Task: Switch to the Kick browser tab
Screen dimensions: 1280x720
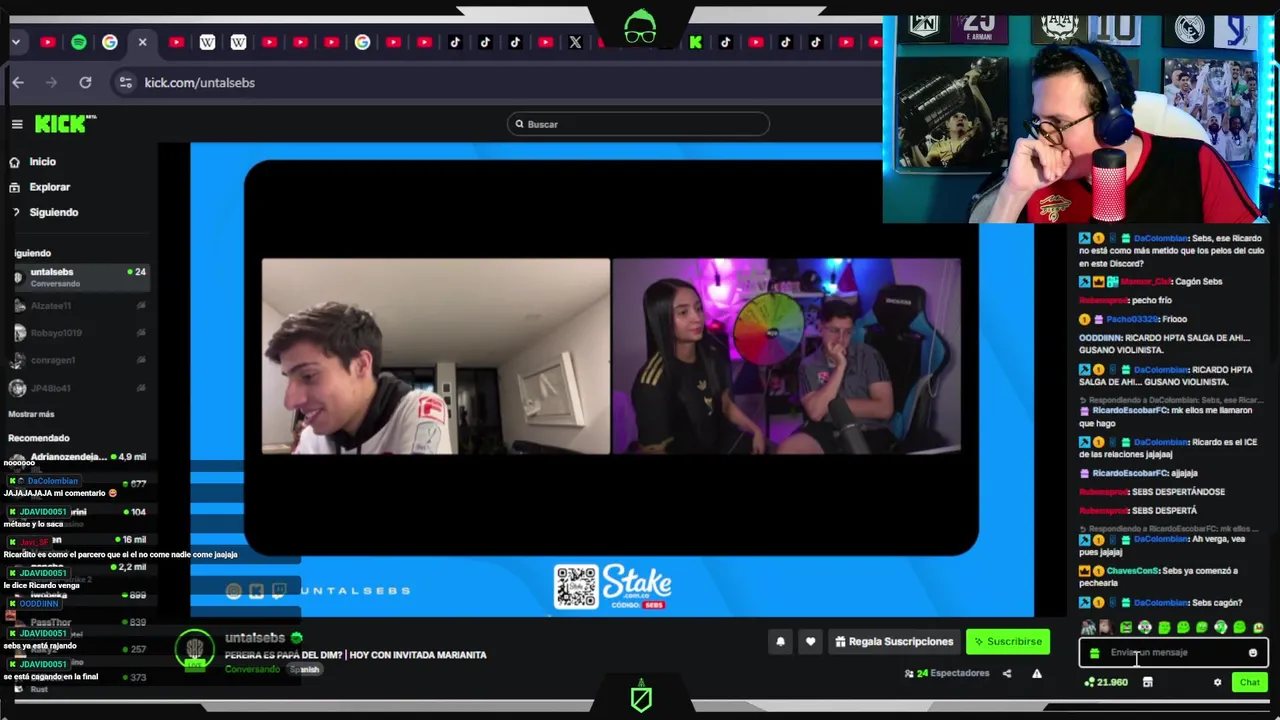Action: [695, 42]
